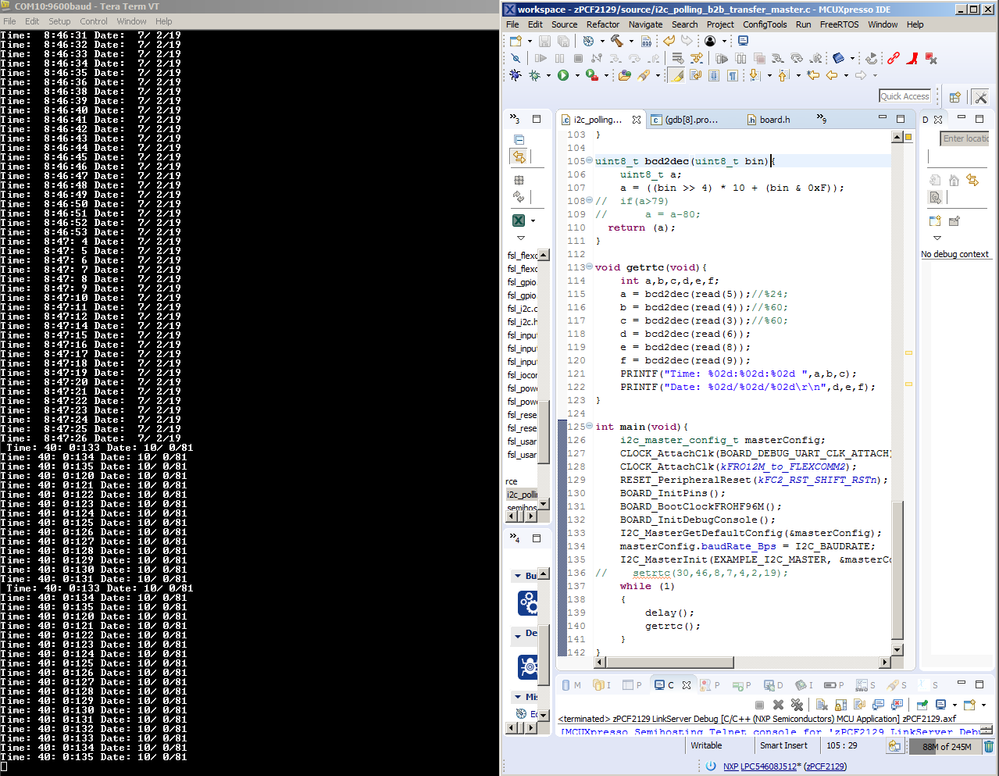The width and height of the screenshot is (999, 776).
Task: Click the editor vertical scrollbar down arrow
Action: click(897, 650)
